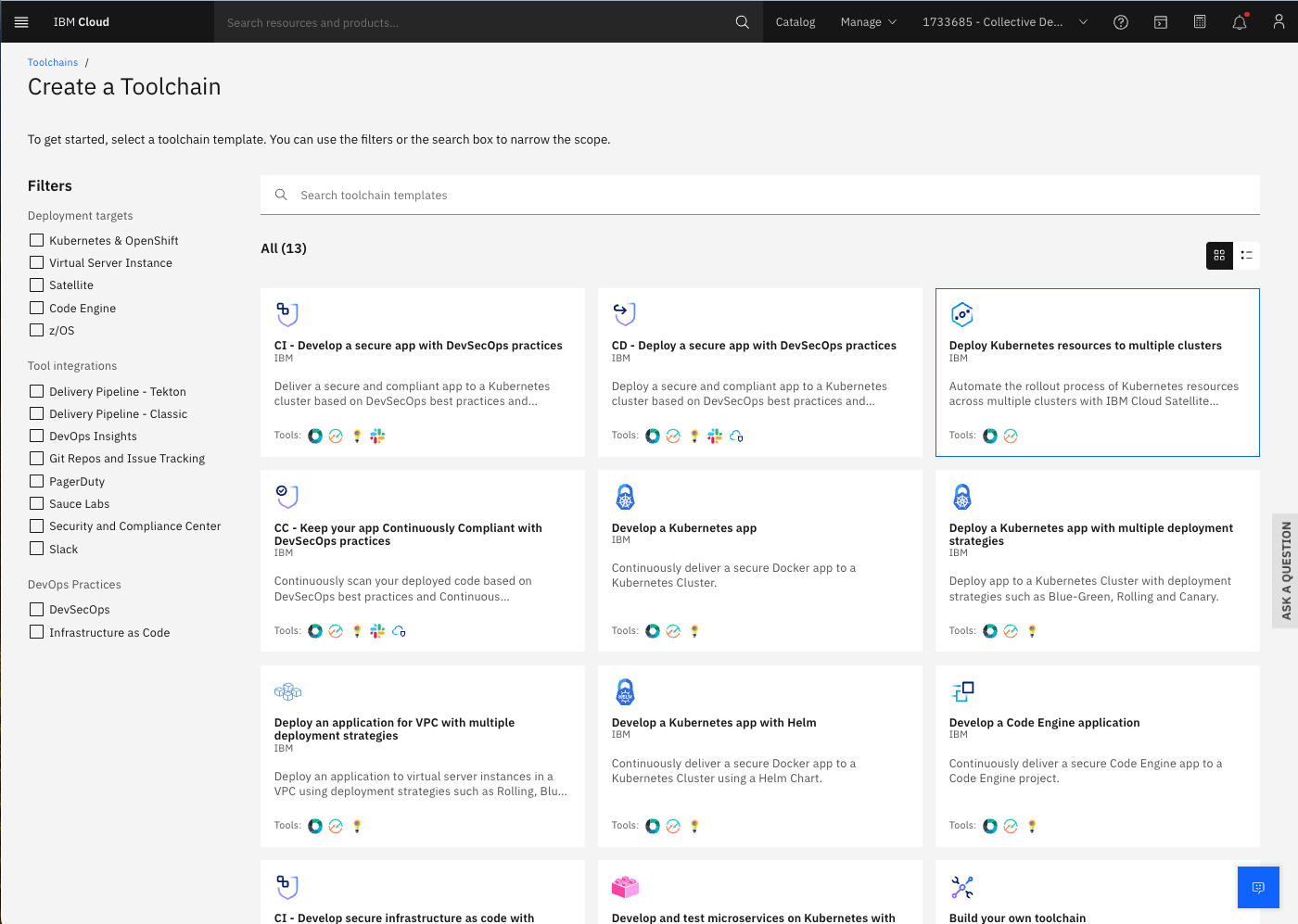The image size is (1298, 924).
Task: Click the blue chat feedback button
Action: click(x=1258, y=888)
